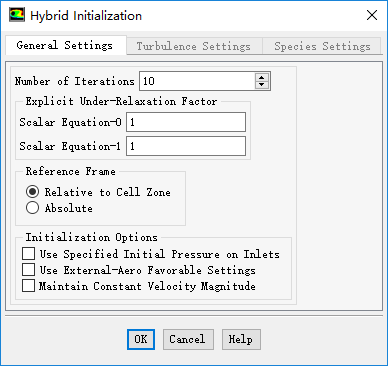Viewport: 388px width, 366px height.
Task: Select the Absolute reference frame radio button
Action: point(32,208)
